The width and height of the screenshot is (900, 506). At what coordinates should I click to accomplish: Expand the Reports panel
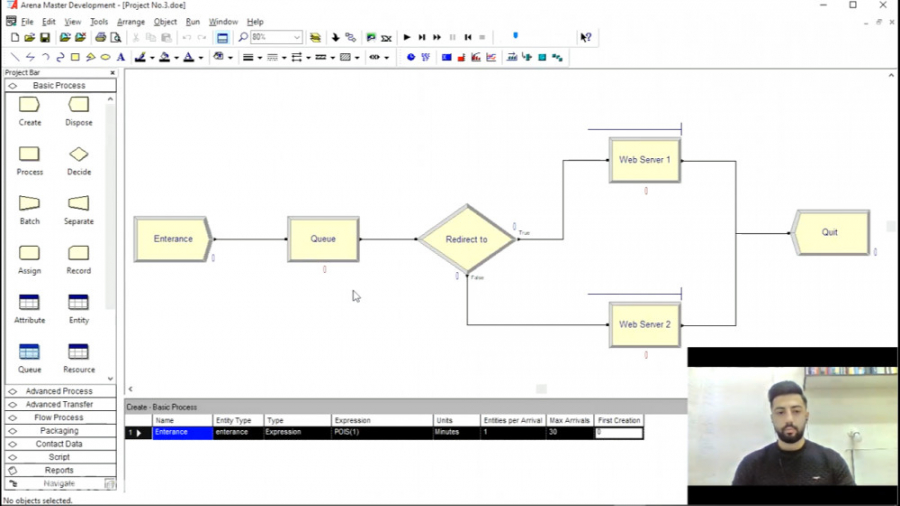pos(60,470)
